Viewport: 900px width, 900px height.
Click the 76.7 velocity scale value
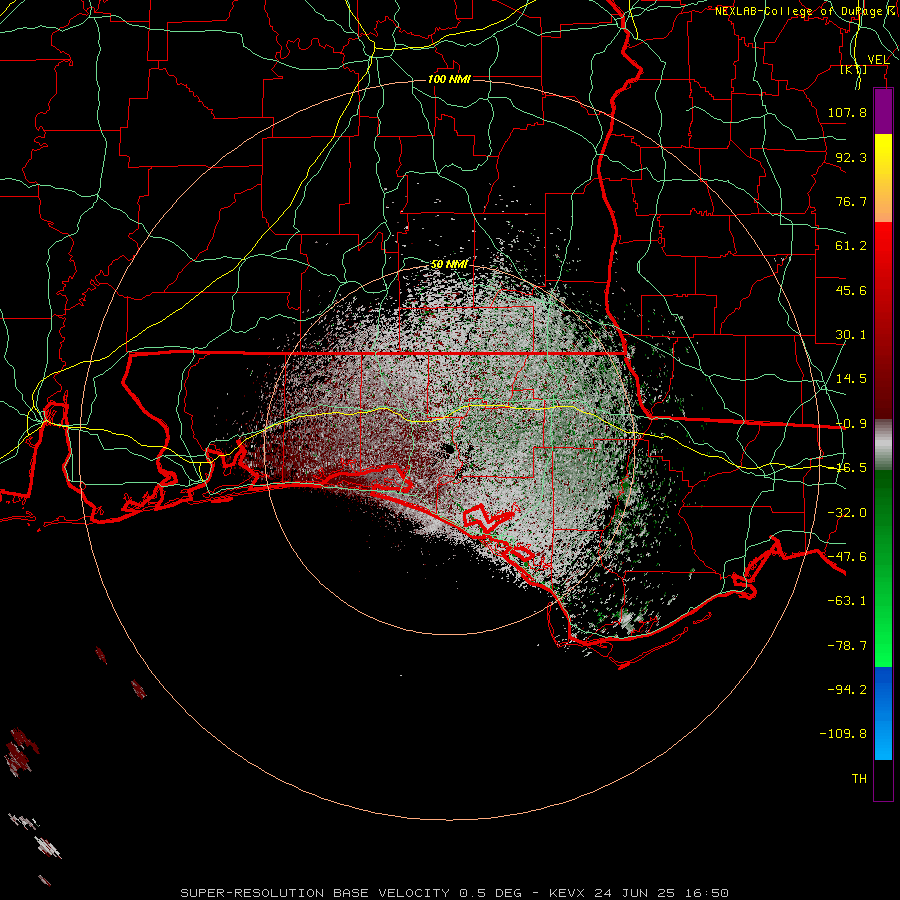pos(851,201)
